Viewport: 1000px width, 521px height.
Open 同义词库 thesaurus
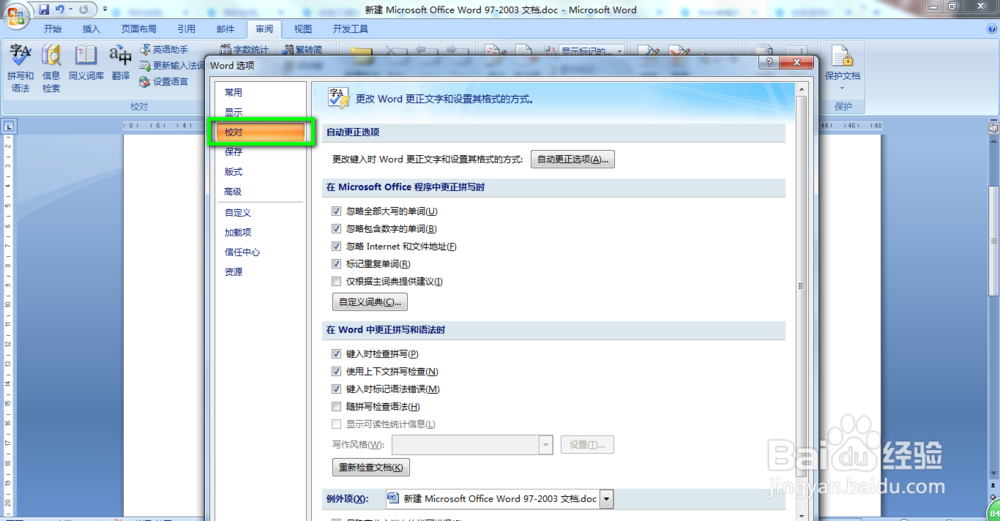(x=86, y=62)
